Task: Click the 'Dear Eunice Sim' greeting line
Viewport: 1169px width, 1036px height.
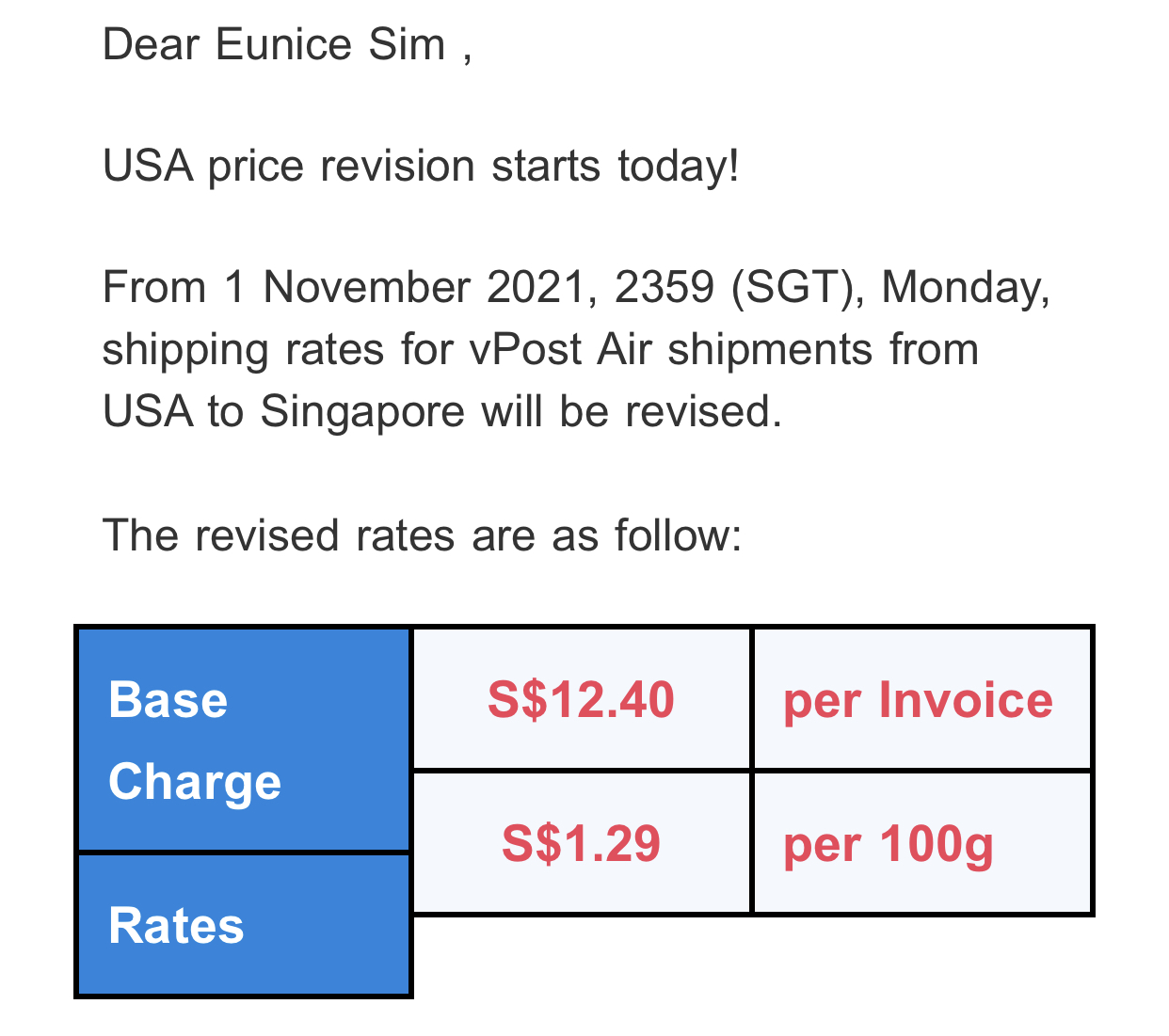Action: [x=287, y=44]
